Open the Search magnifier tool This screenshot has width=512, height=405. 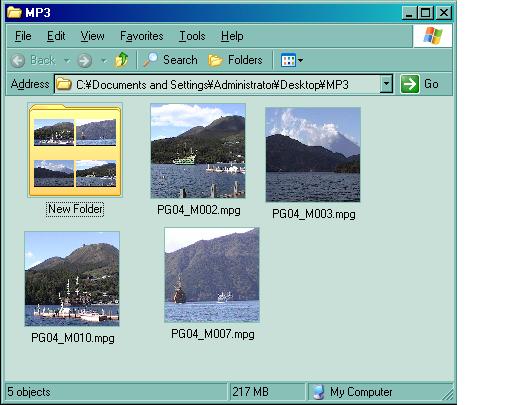point(150,60)
